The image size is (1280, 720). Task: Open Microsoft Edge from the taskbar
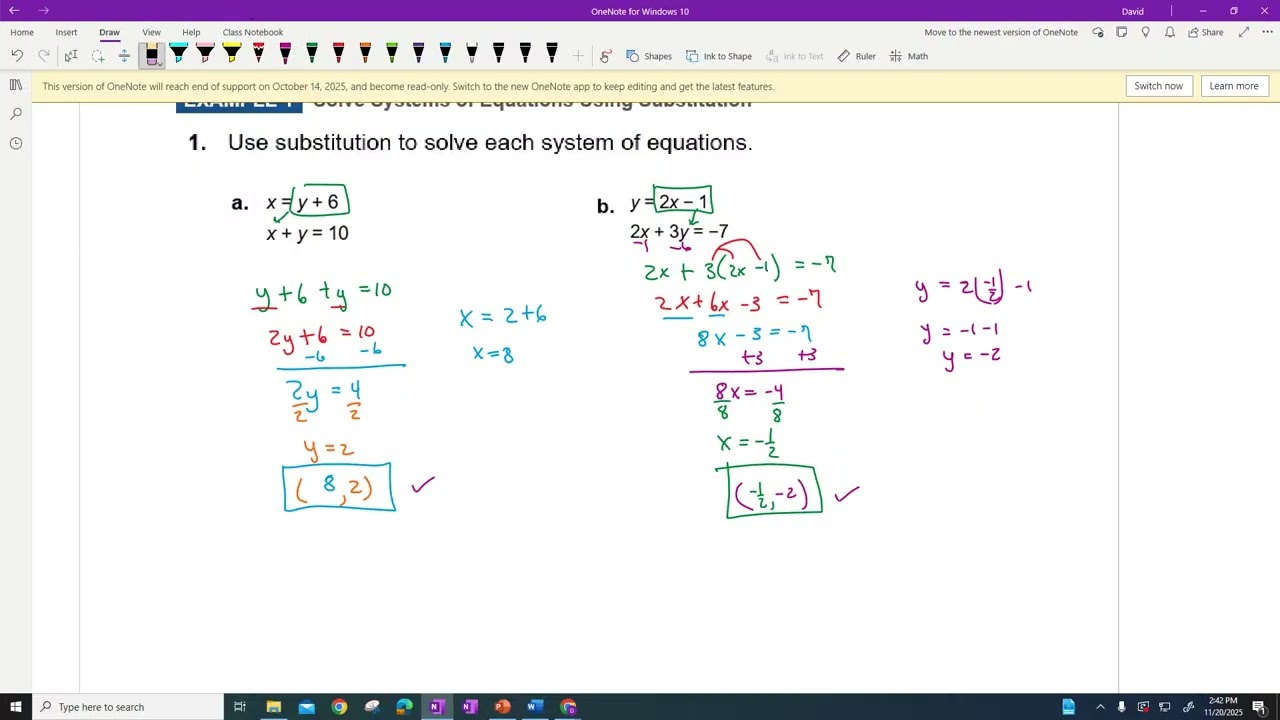(404, 707)
